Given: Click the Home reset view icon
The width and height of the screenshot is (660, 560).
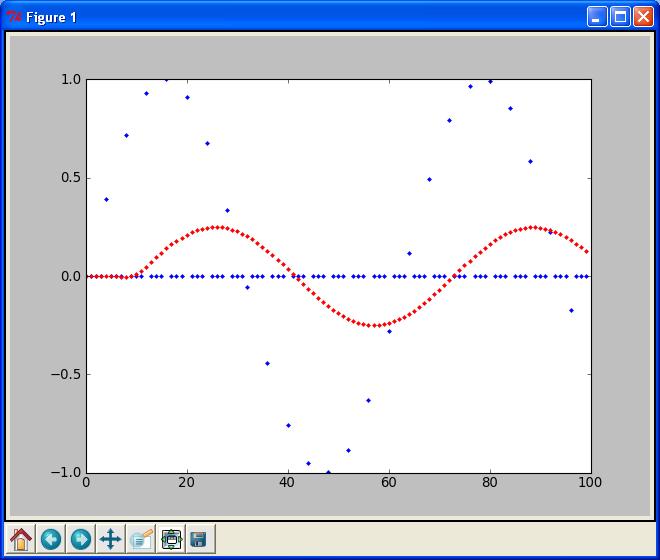Looking at the screenshot, I should pos(21,539).
